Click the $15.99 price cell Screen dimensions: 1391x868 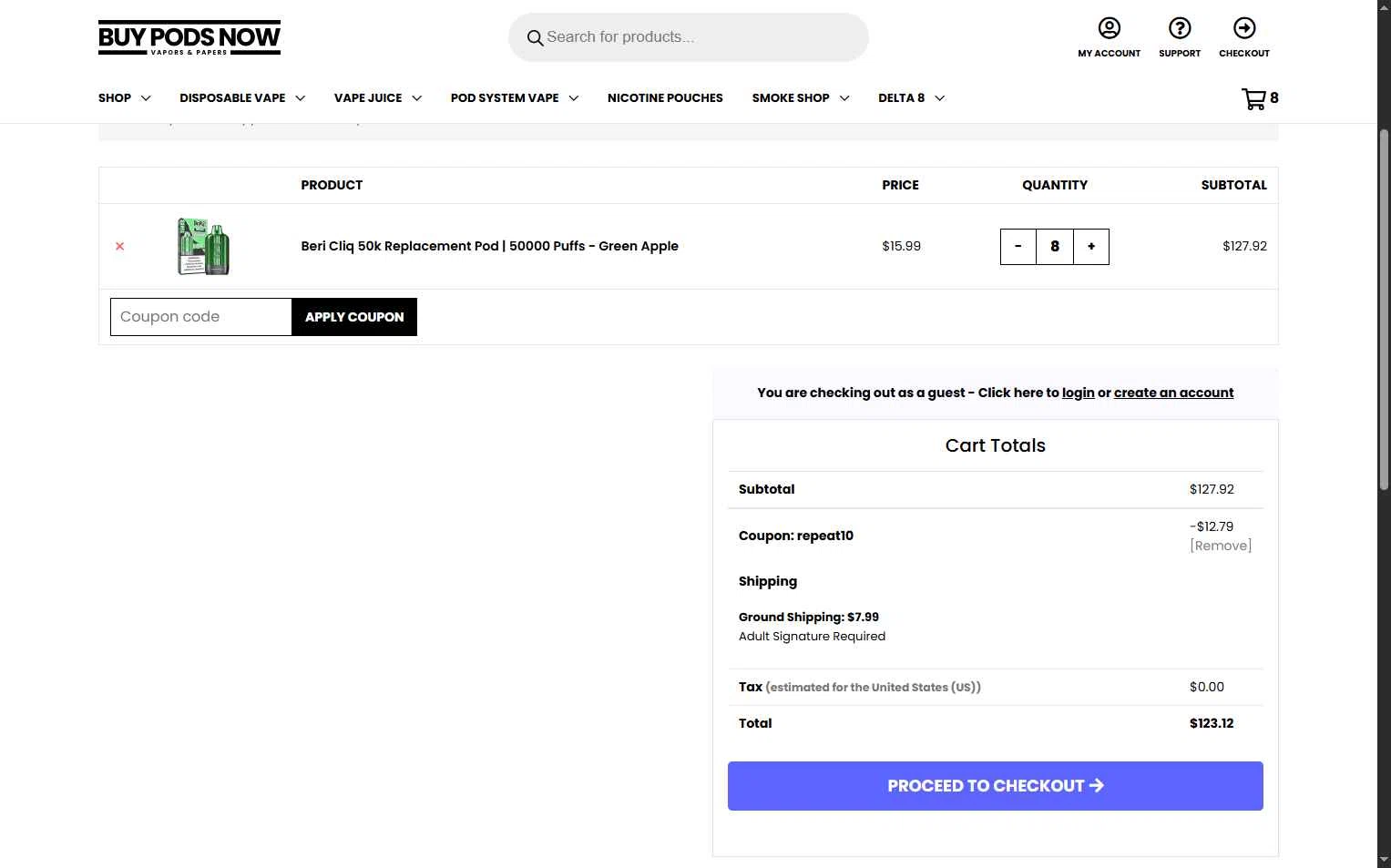click(x=901, y=246)
